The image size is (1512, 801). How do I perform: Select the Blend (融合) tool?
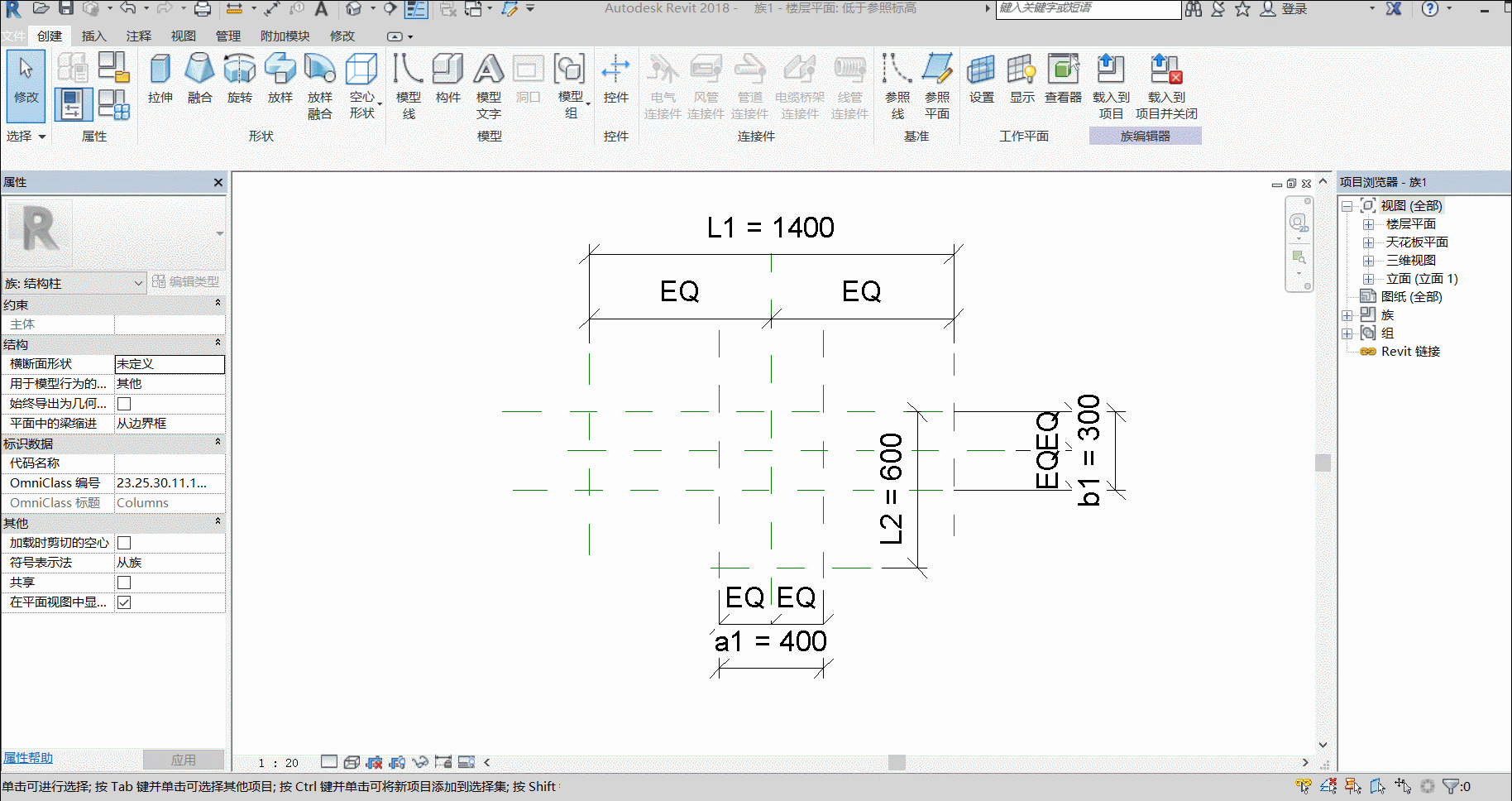(x=199, y=79)
